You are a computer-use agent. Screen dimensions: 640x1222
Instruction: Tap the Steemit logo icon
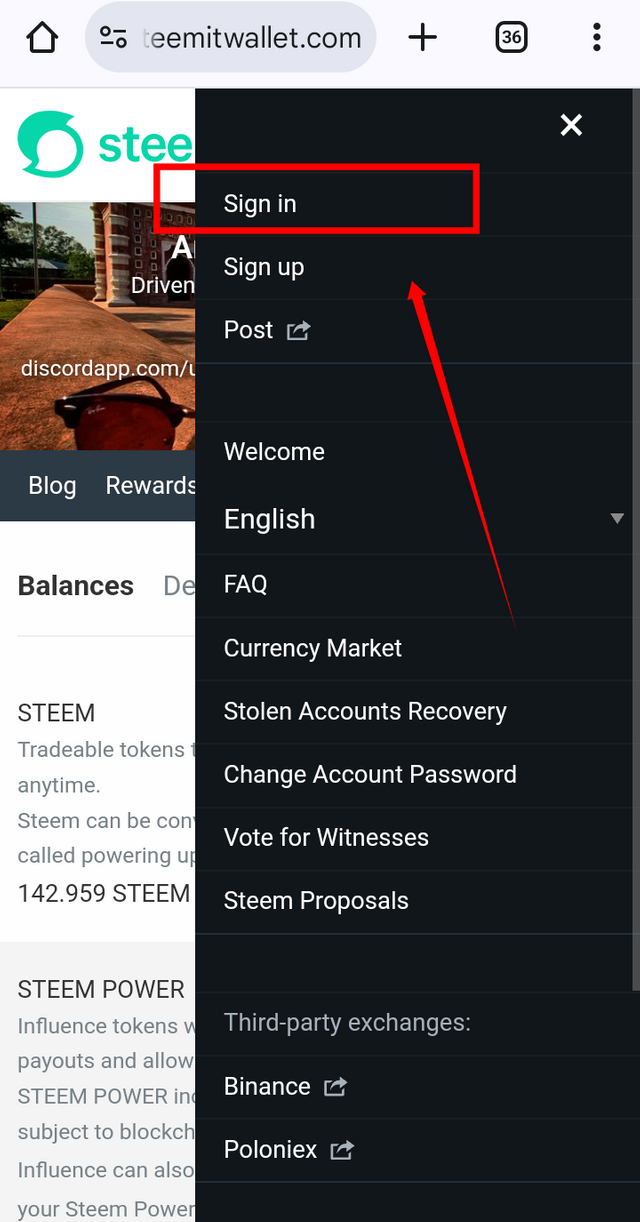[51, 145]
